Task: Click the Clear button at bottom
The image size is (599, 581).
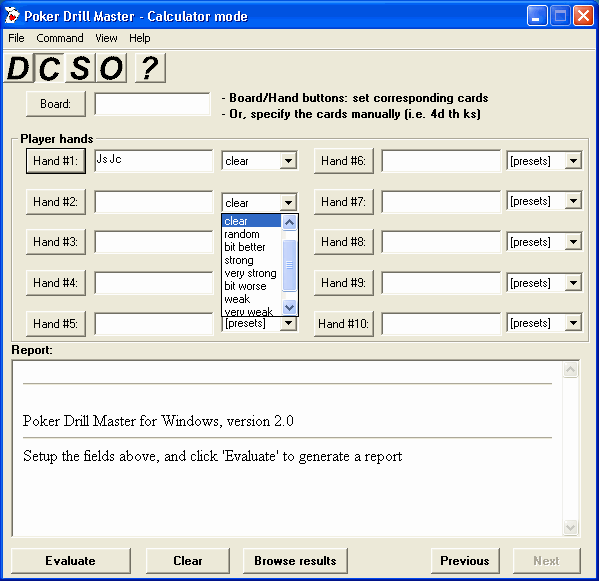Action: tap(188, 561)
